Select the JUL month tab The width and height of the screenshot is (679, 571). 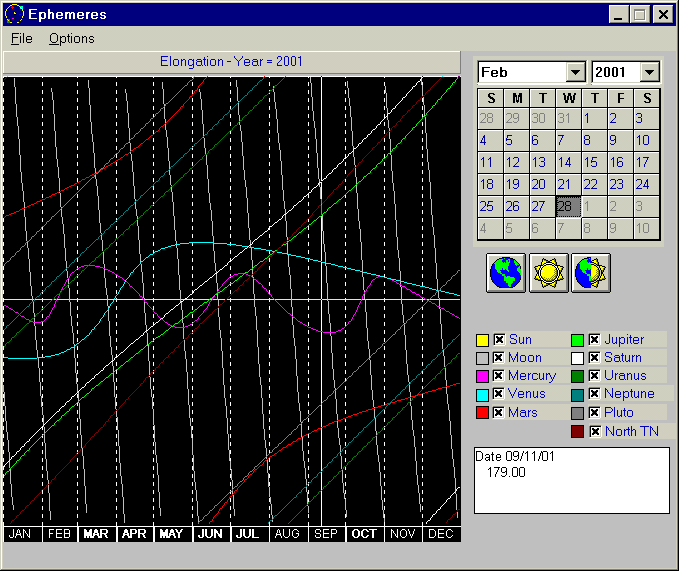coord(248,534)
